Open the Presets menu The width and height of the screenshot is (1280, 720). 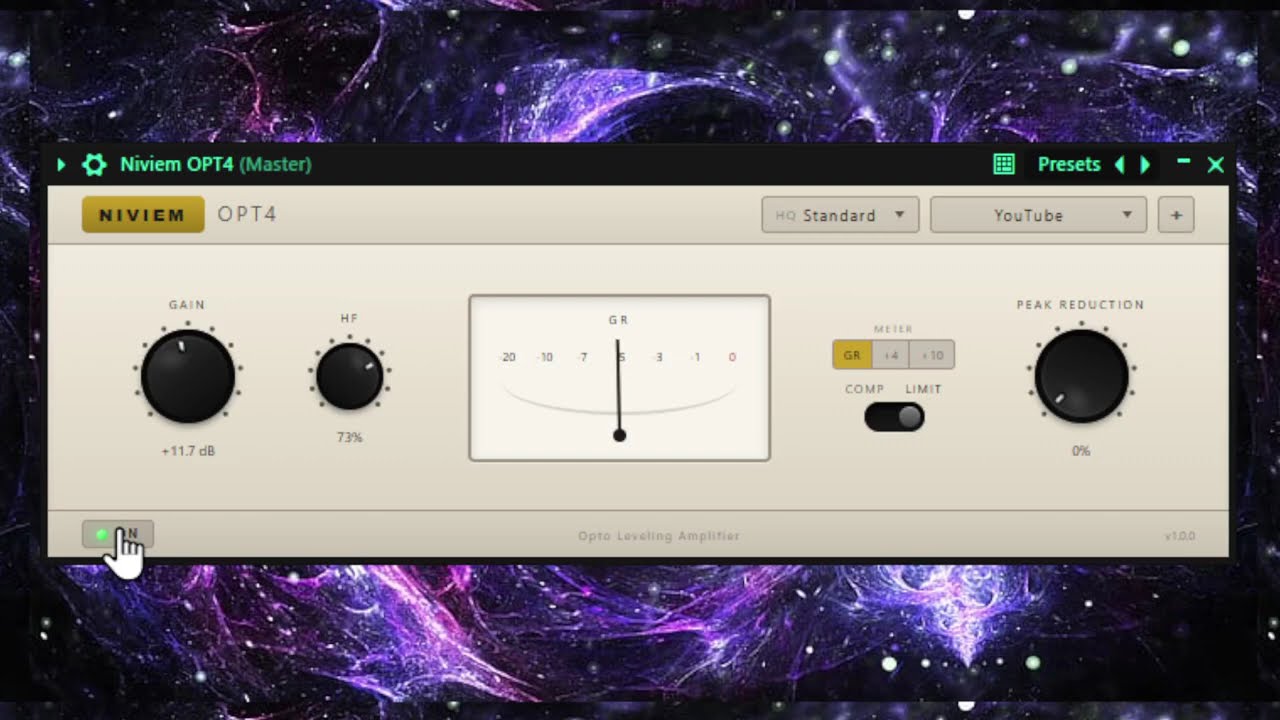pos(1068,165)
